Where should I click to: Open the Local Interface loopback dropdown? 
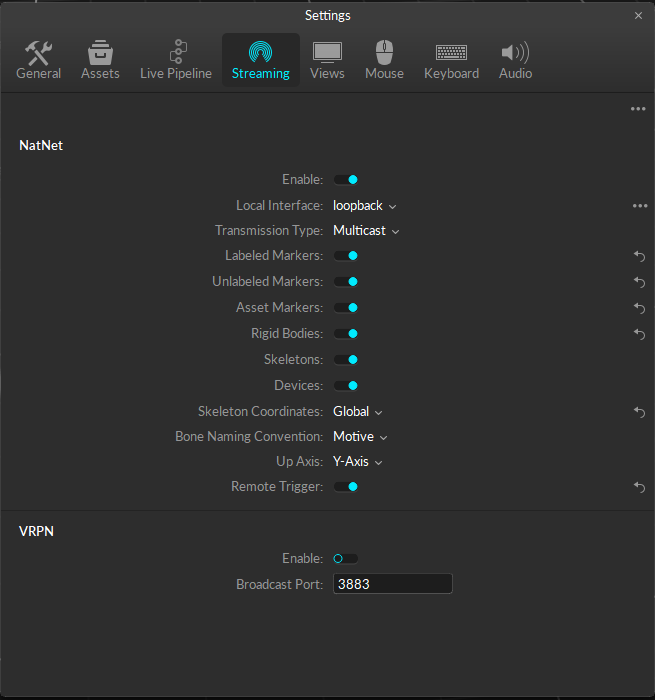point(365,206)
